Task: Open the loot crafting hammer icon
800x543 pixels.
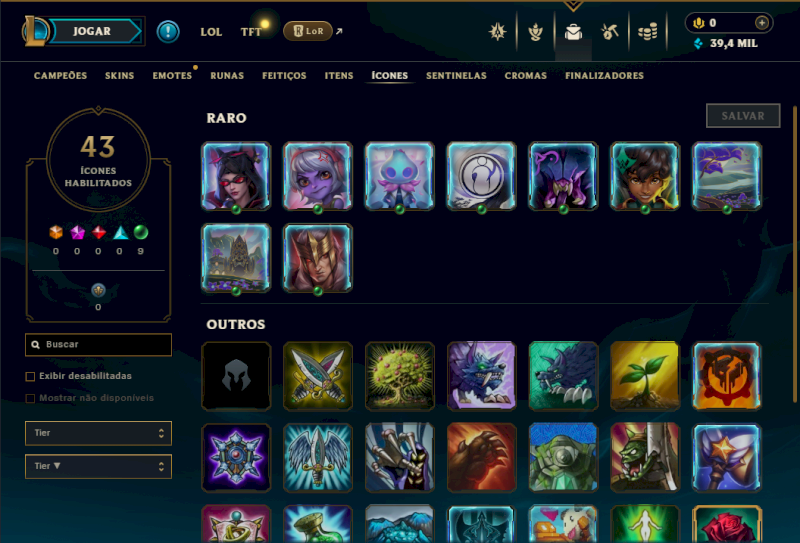Action: click(x=610, y=32)
